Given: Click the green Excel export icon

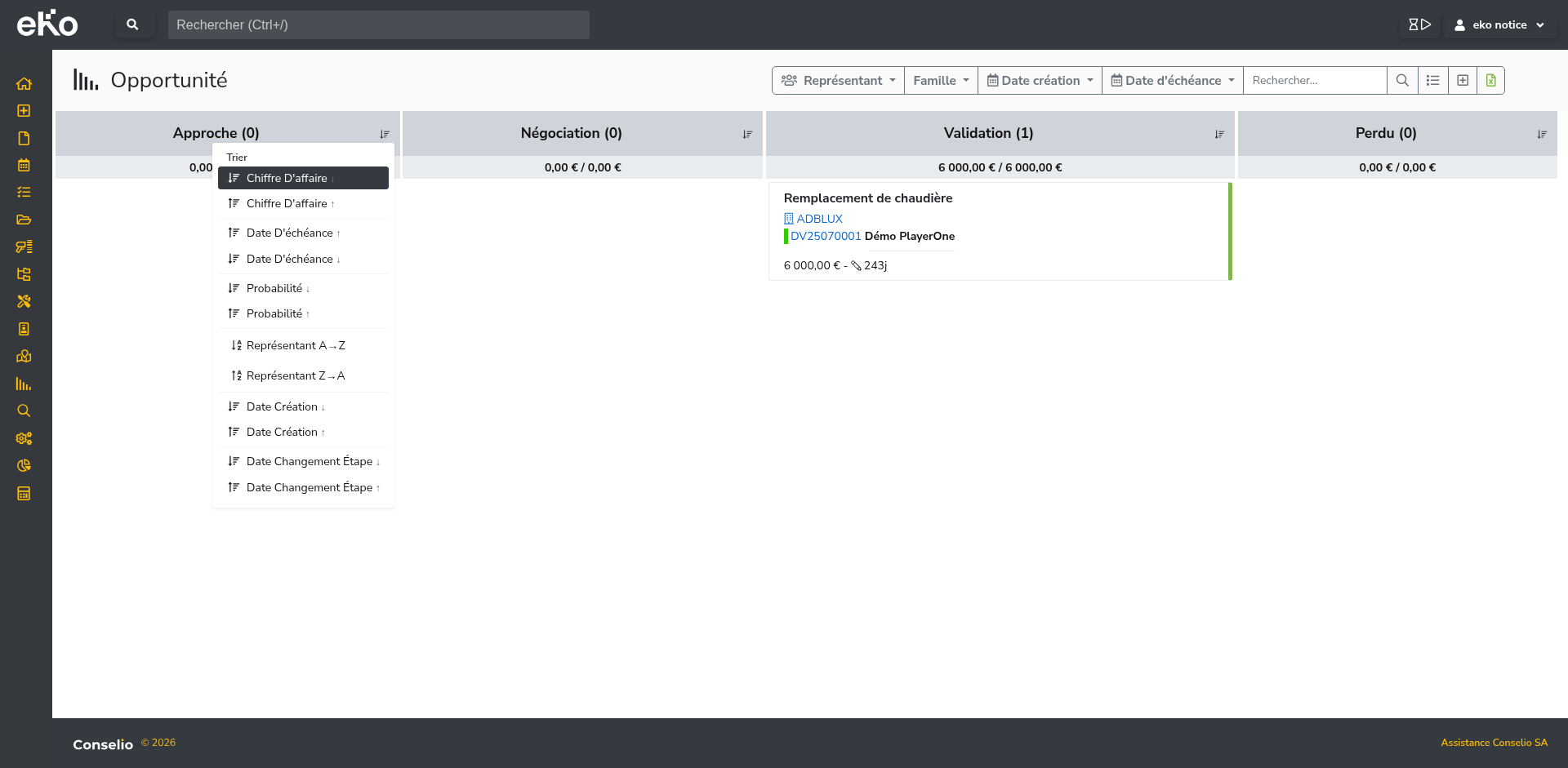Looking at the screenshot, I should coord(1490,80).
